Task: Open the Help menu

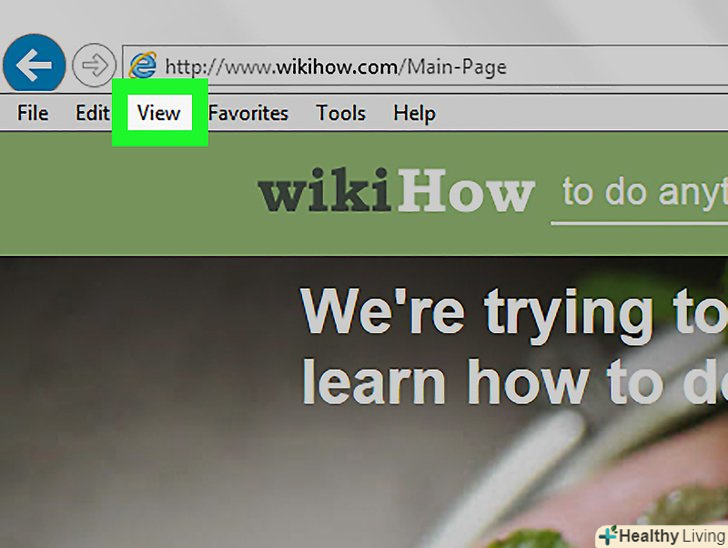Action: pyautogui.click(x=415, y=114)
